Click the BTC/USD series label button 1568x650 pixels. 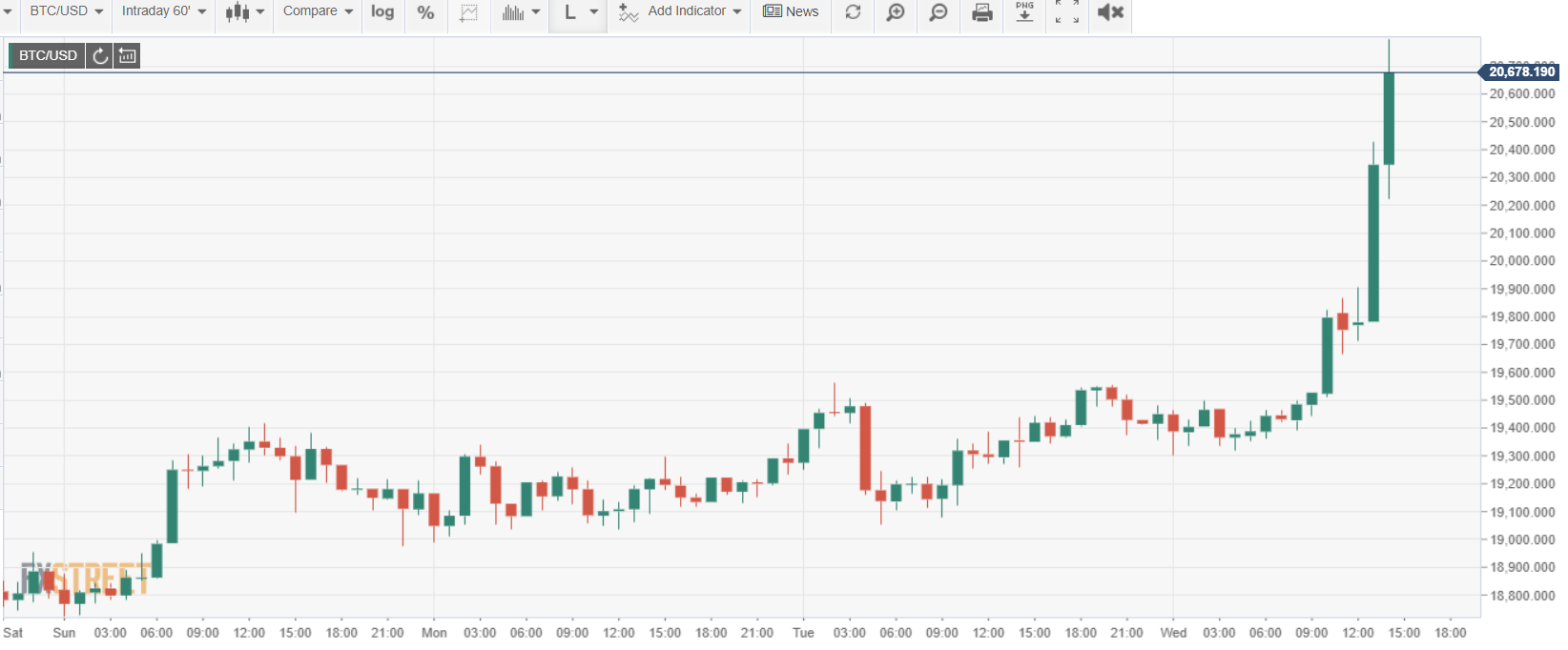tap(48, 55)
